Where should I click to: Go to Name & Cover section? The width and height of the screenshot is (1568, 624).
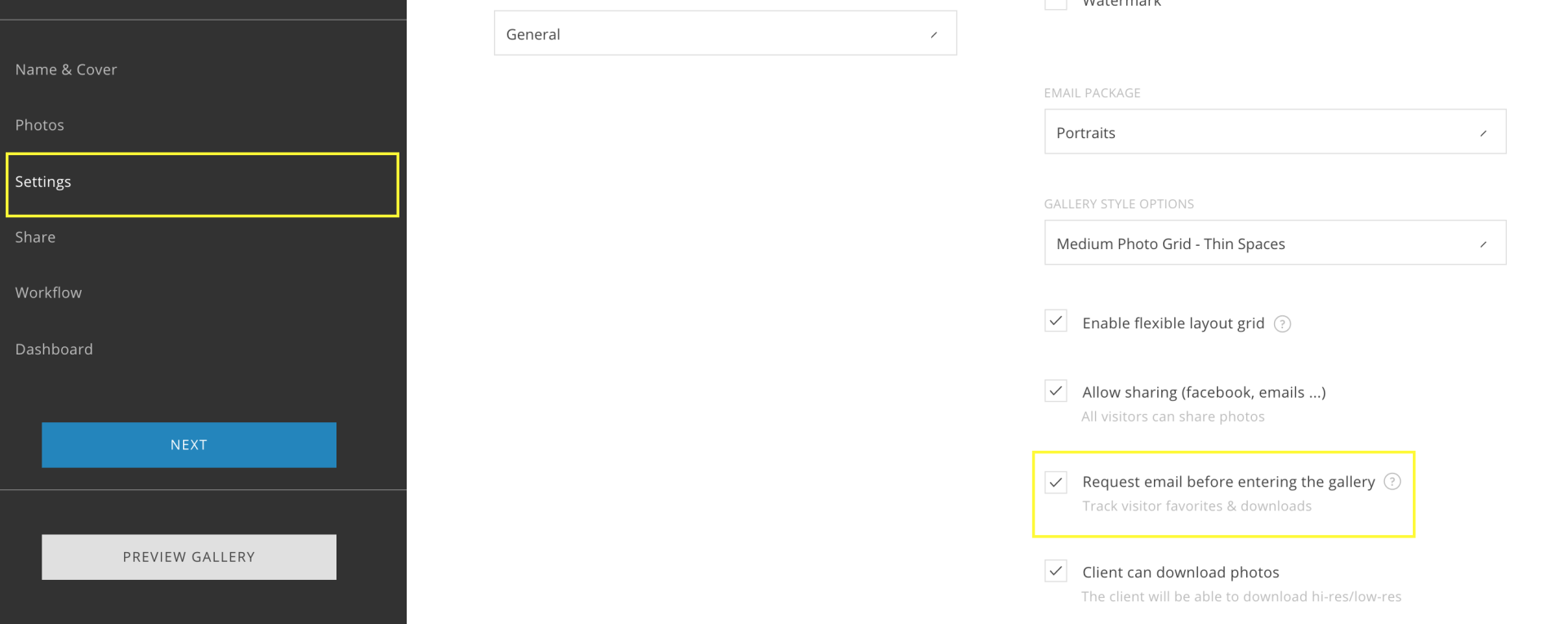[x=66, y=69]
